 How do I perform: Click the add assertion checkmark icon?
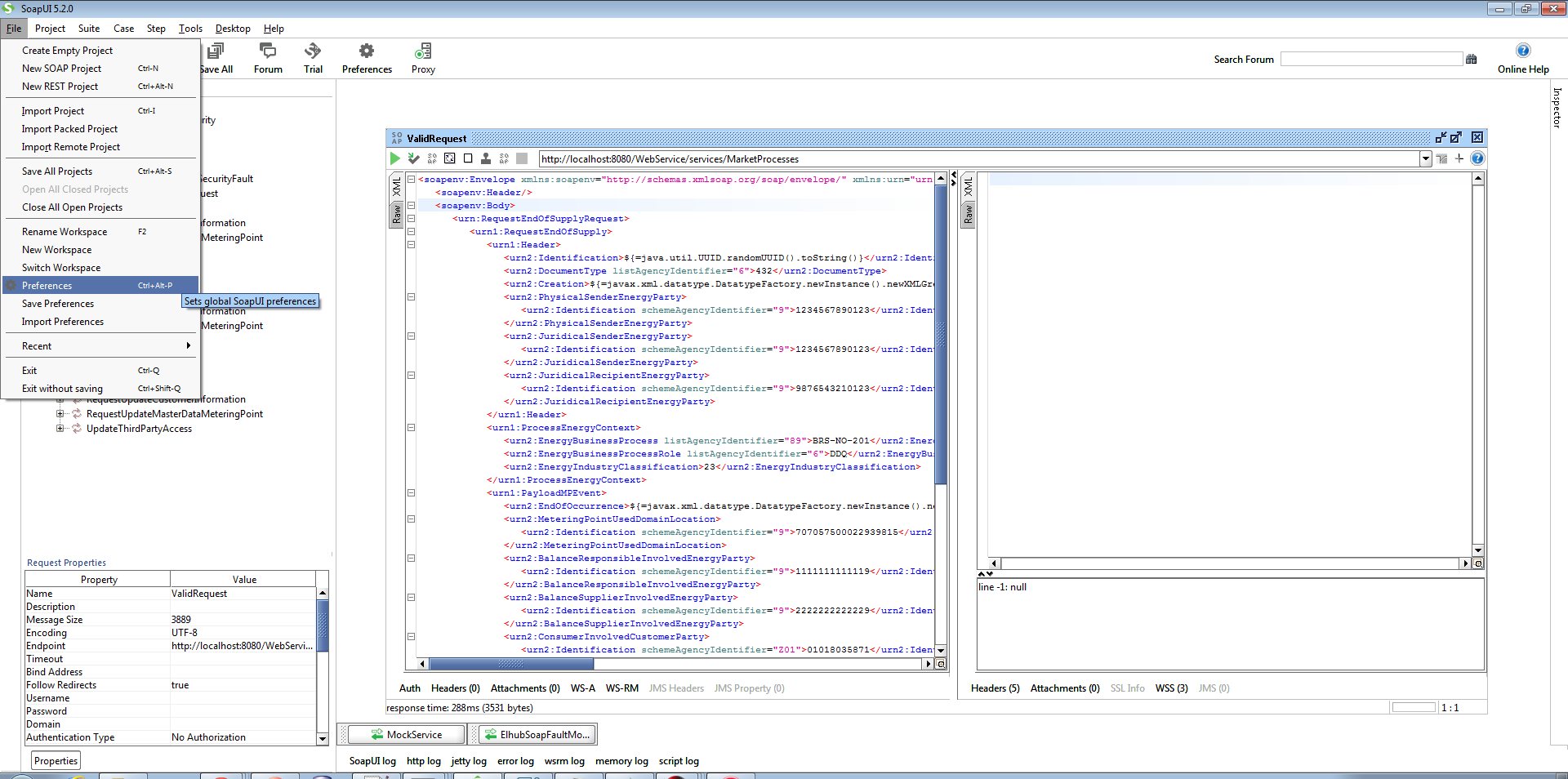[x=413, y=159]
